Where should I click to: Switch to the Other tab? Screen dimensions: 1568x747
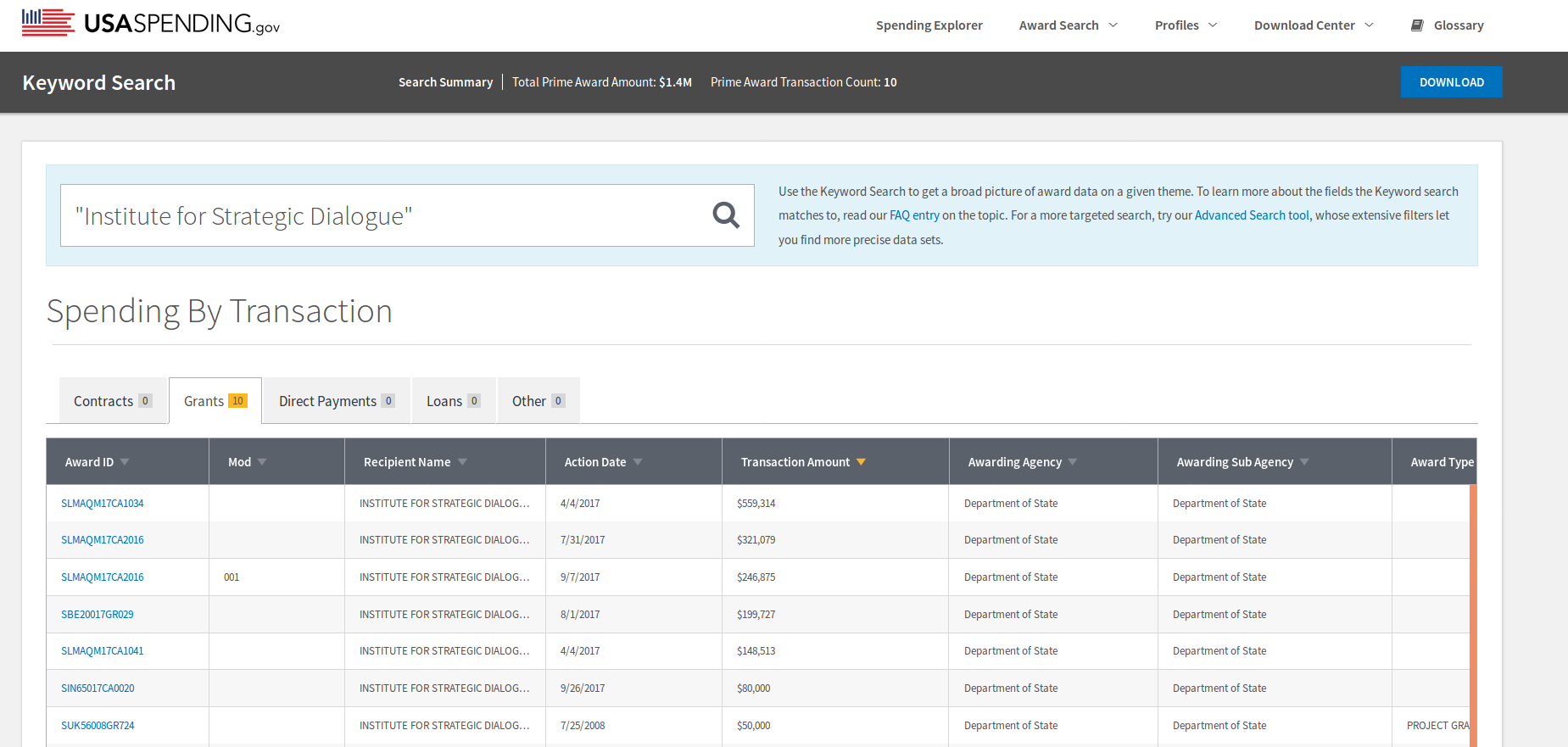click(x=538, y=401)
